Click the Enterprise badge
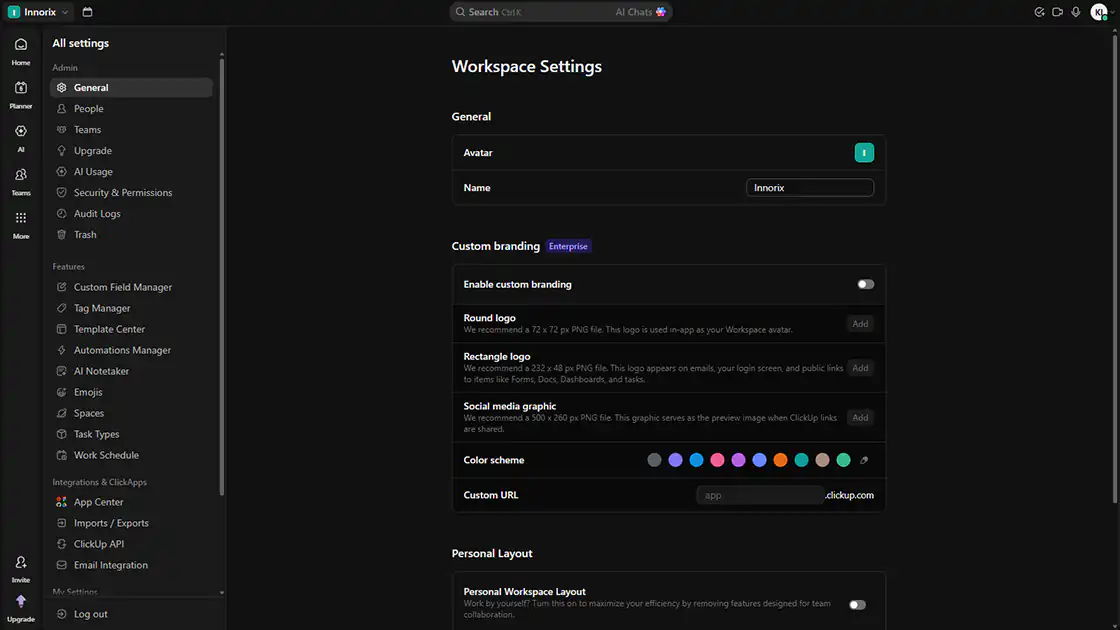 pyautogui.click(x=568, y=246)
